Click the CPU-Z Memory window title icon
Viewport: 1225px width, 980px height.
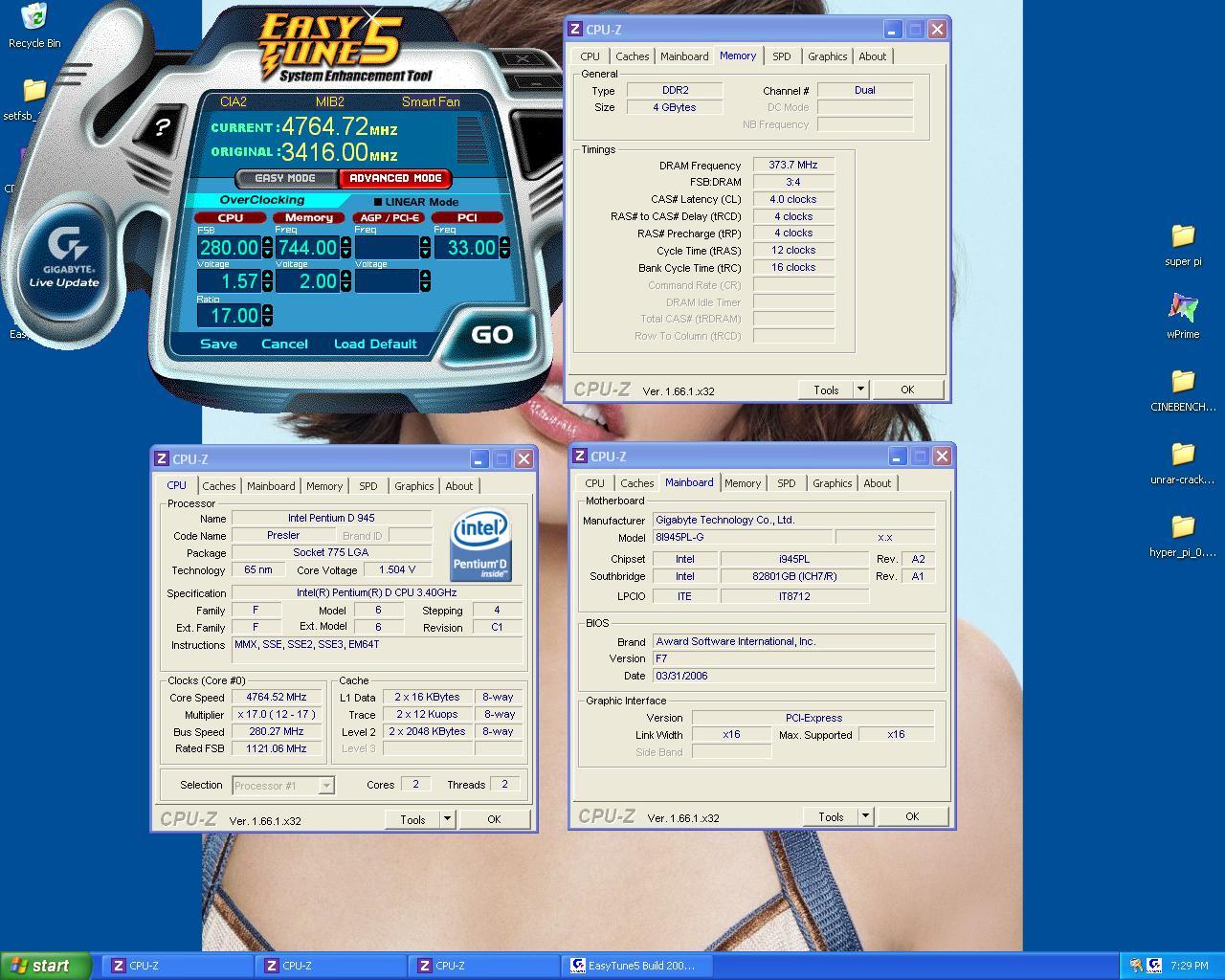tap(575, 30)
